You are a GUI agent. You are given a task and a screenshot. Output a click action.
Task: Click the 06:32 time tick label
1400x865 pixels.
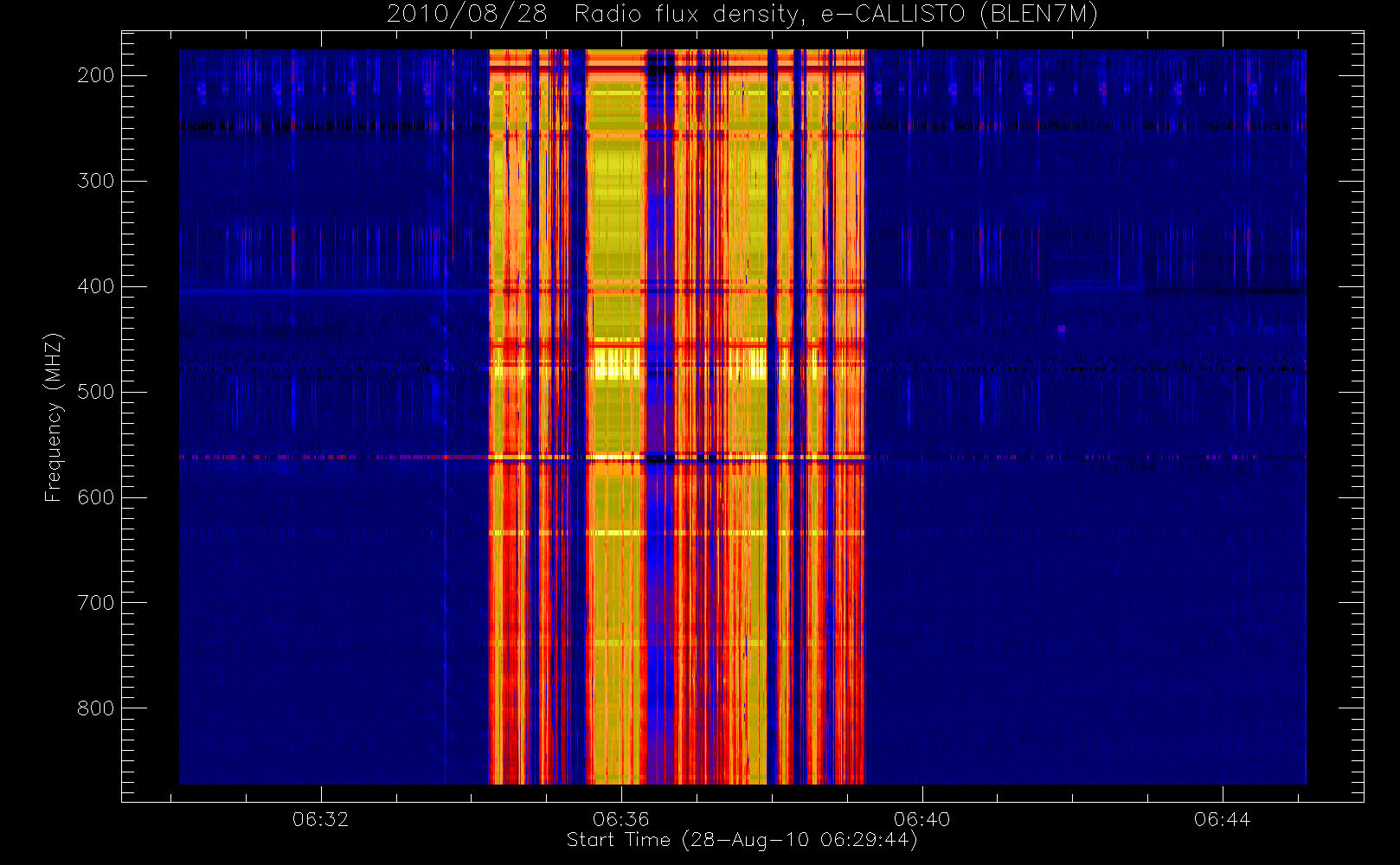(320, 819)
